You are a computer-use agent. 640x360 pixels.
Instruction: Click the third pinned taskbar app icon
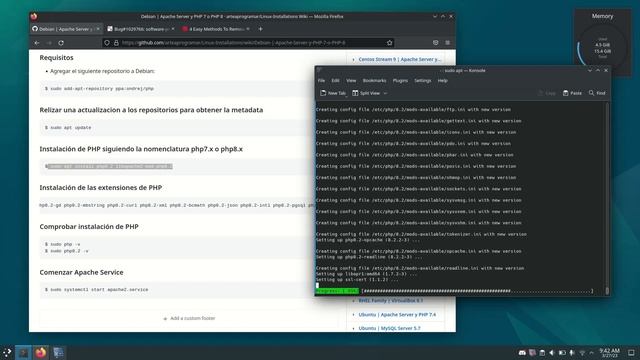tap(58, 353)
